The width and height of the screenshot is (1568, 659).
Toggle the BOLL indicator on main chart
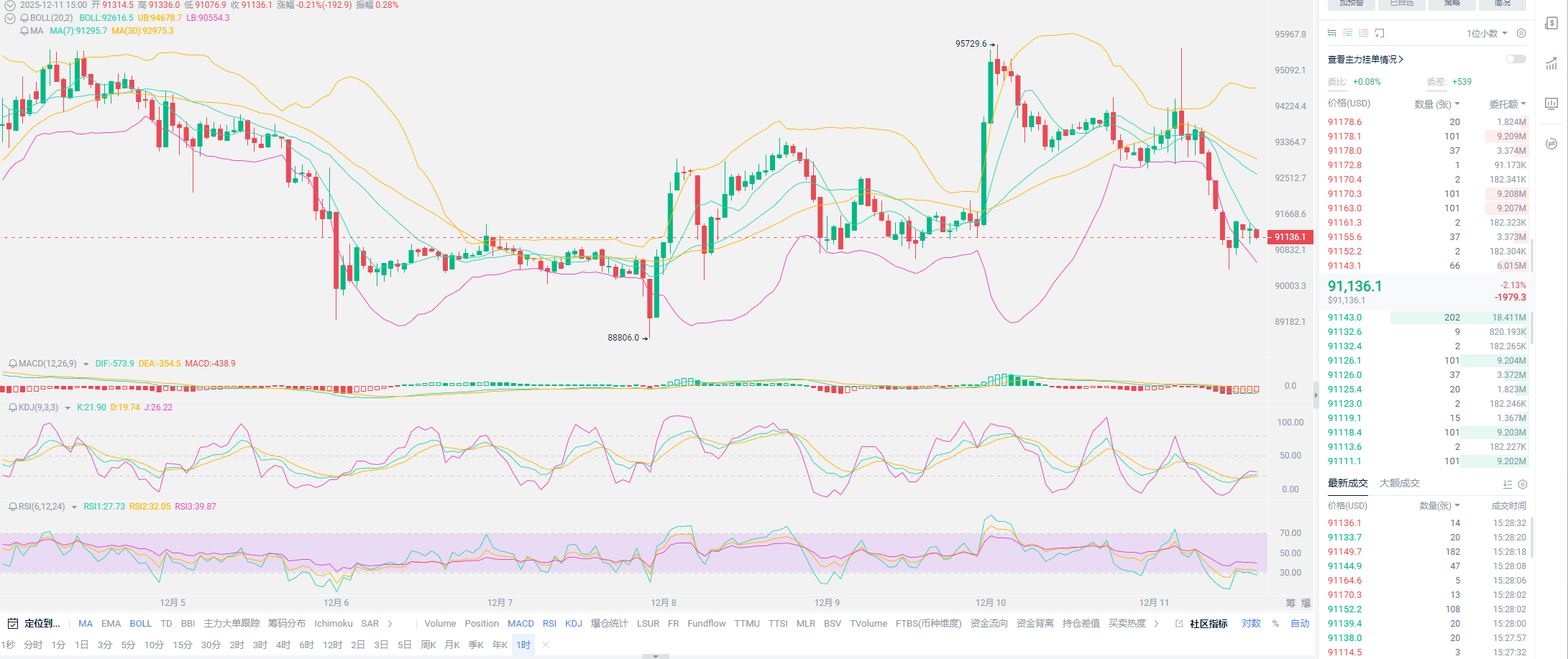pyautogui.click(x=140, y=623)
